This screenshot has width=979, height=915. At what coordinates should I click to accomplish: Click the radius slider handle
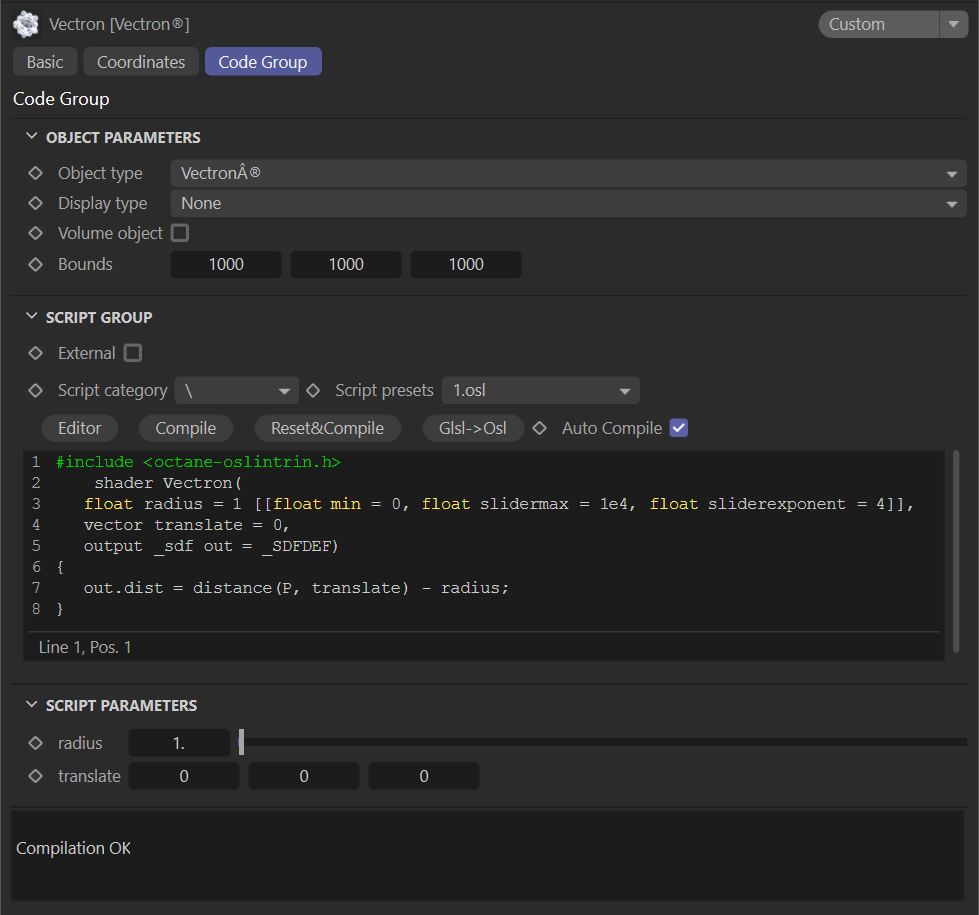pos(242,743)
